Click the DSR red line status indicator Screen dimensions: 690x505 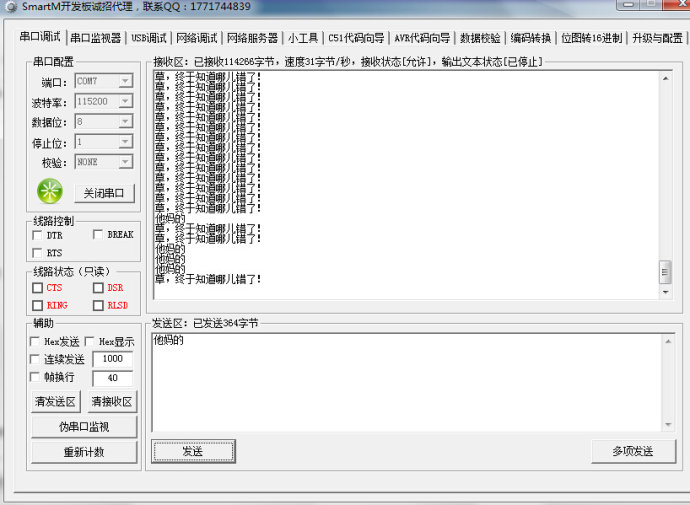[x=98, y=288]
